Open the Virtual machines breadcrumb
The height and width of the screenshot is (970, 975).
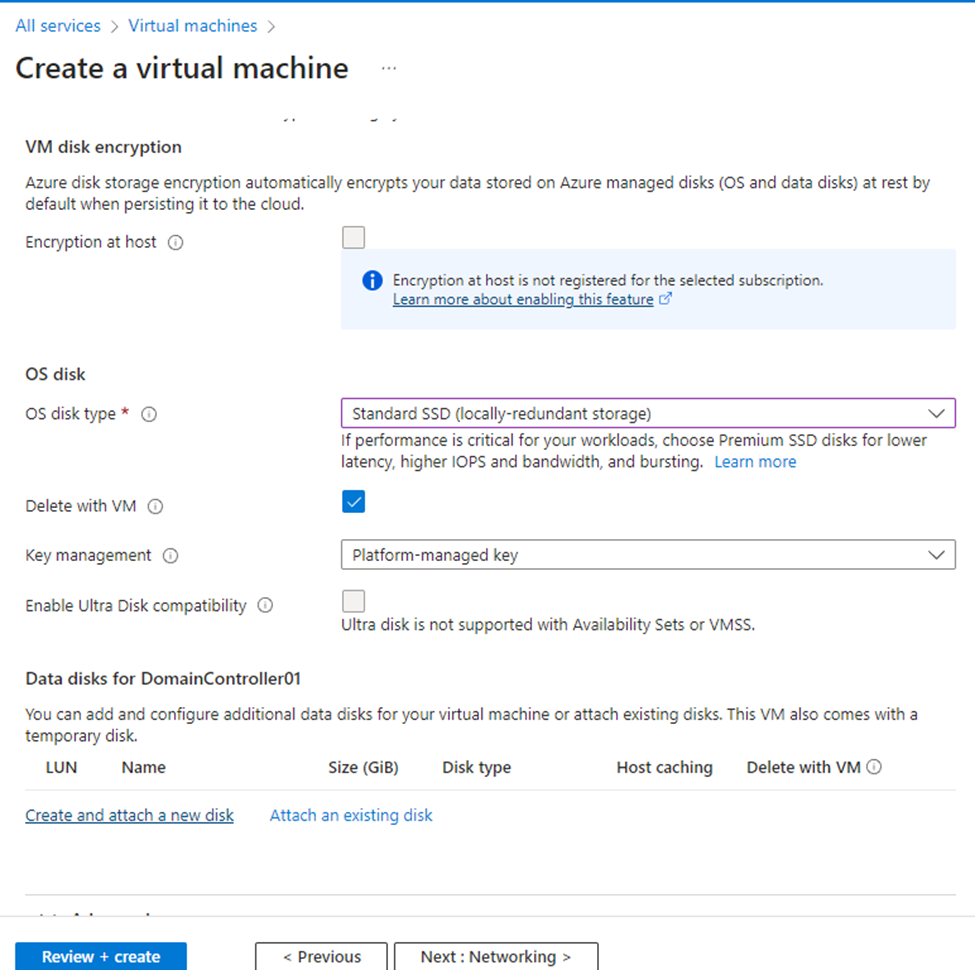click(192, 25)
